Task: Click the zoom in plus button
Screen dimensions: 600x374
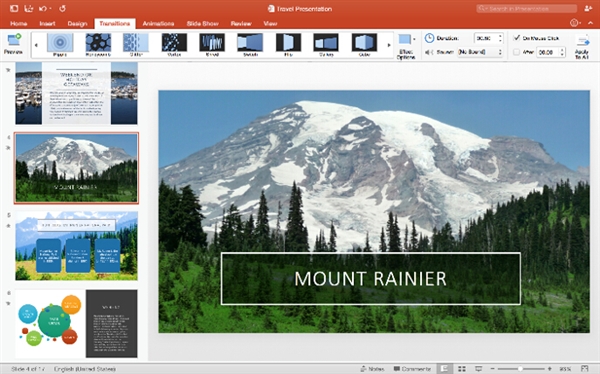Action: click(x=549, y=369)
